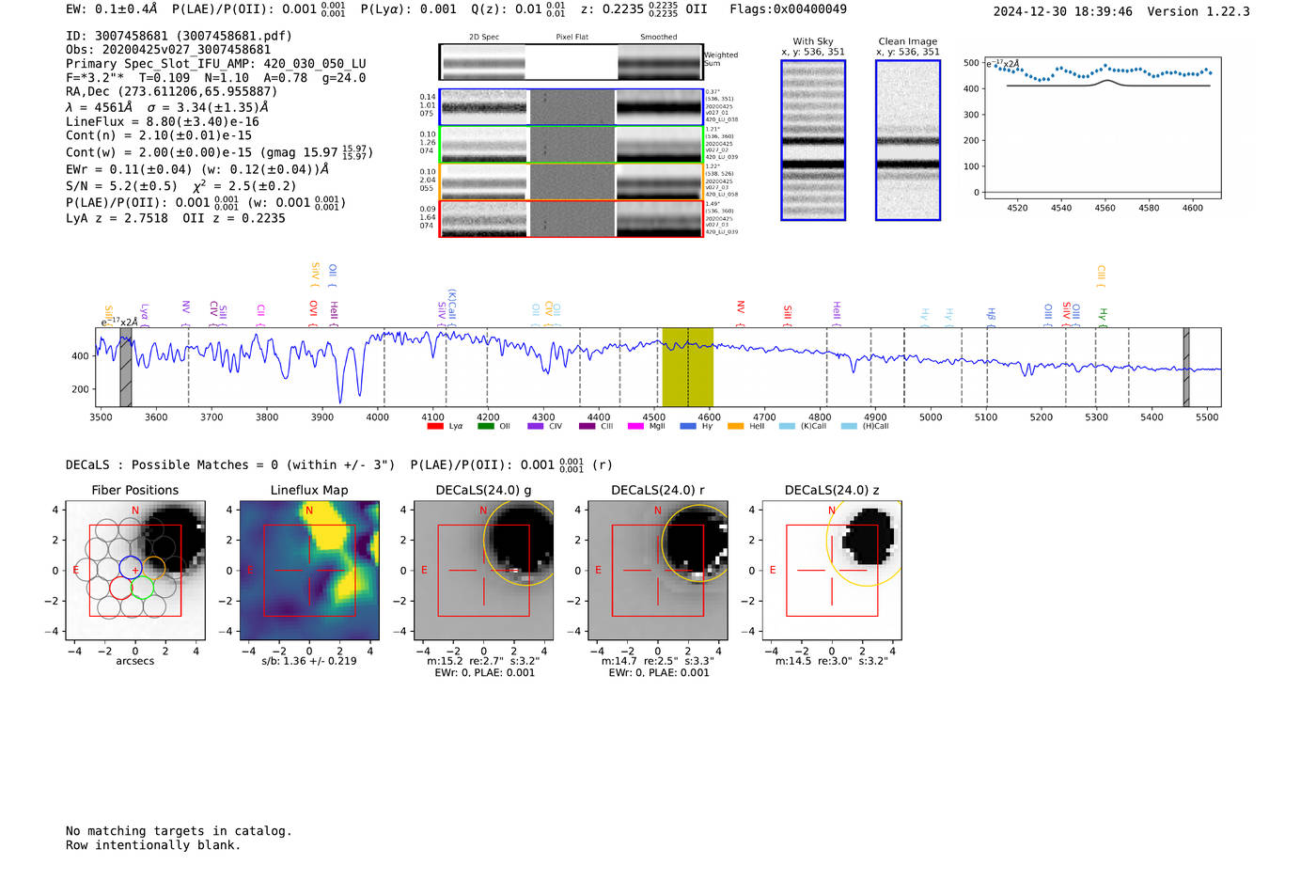Select the orange-bordered 2D fiber spectrum row
The height and width of the screenshot is (896, 1316).
572,181
